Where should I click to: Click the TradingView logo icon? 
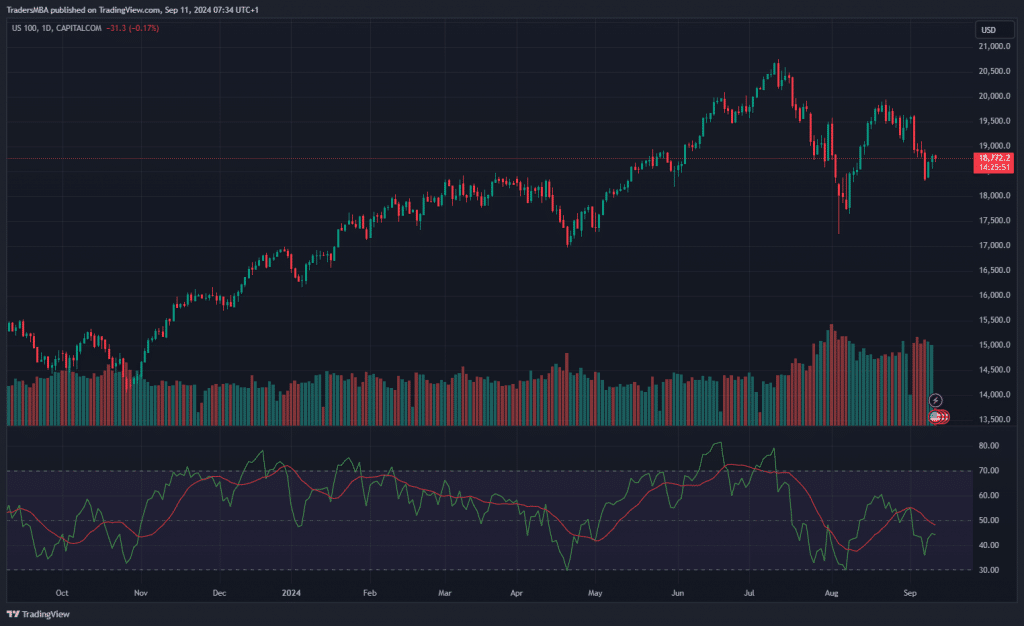tap(14, 614)
